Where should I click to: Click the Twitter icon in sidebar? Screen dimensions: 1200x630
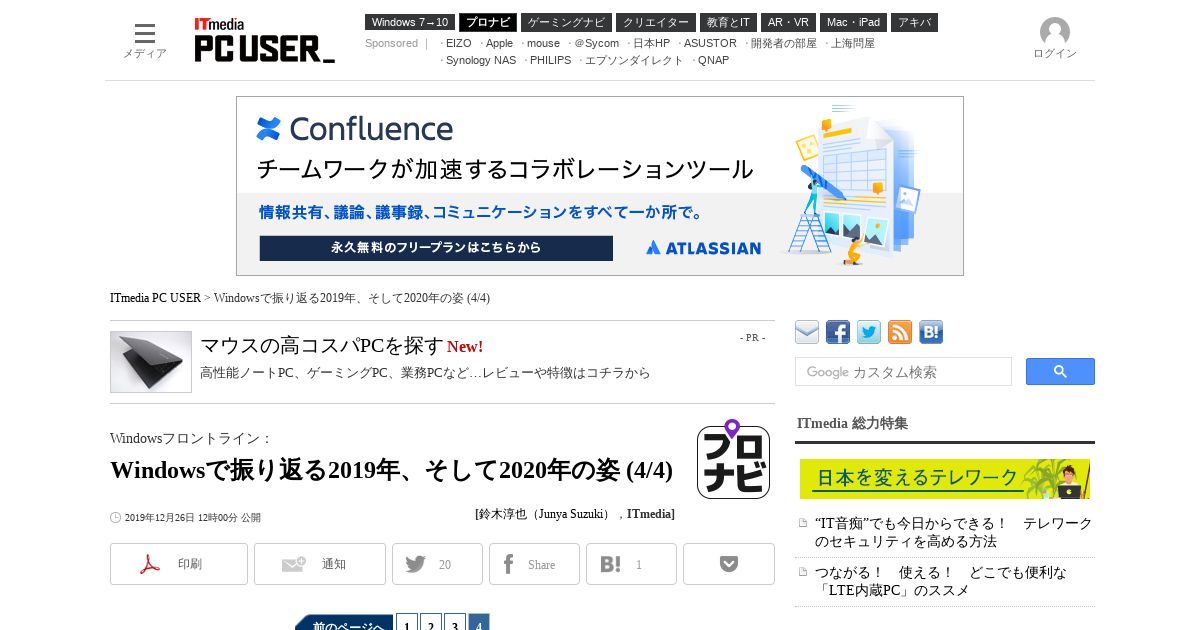click(869, 332)
